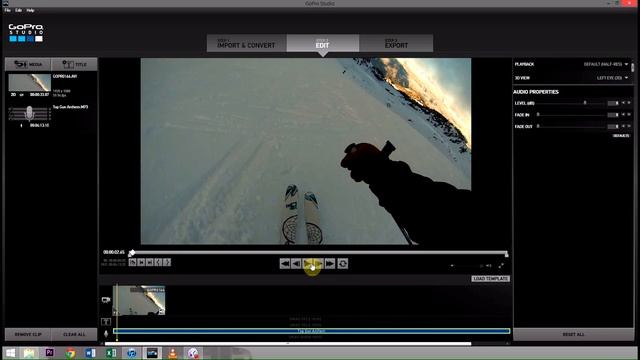Viewport: 640px width, 360px height.
Task: Click the step forward button
Action: (319, 264)
